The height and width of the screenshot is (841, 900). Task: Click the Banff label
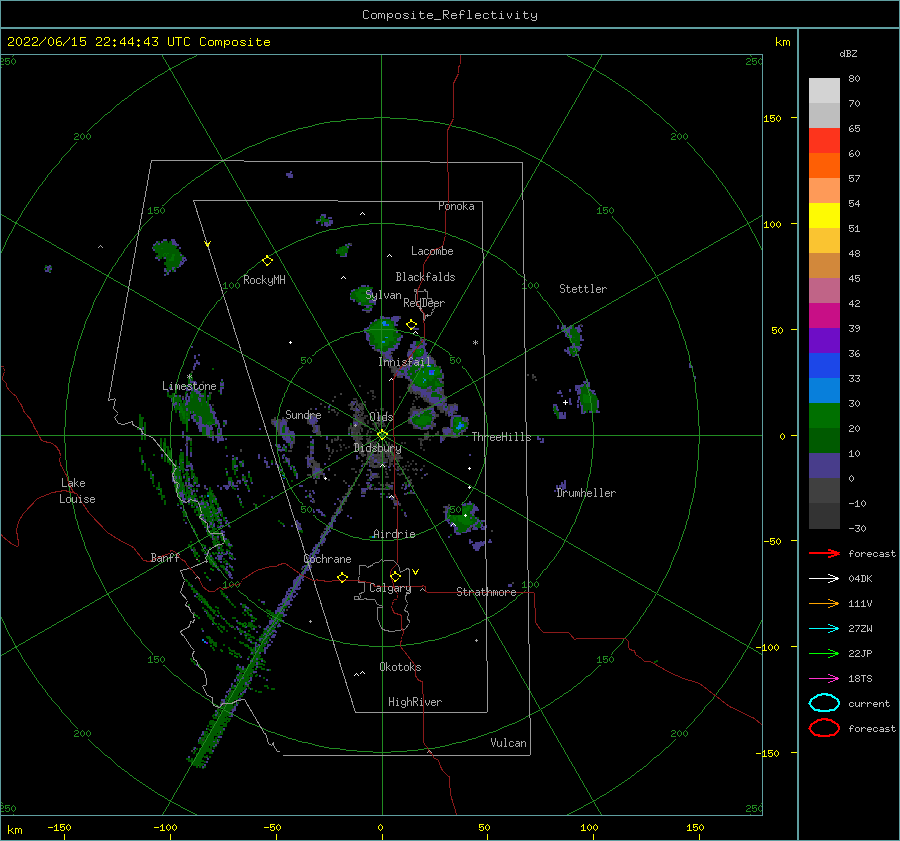(x=165, y=557)
